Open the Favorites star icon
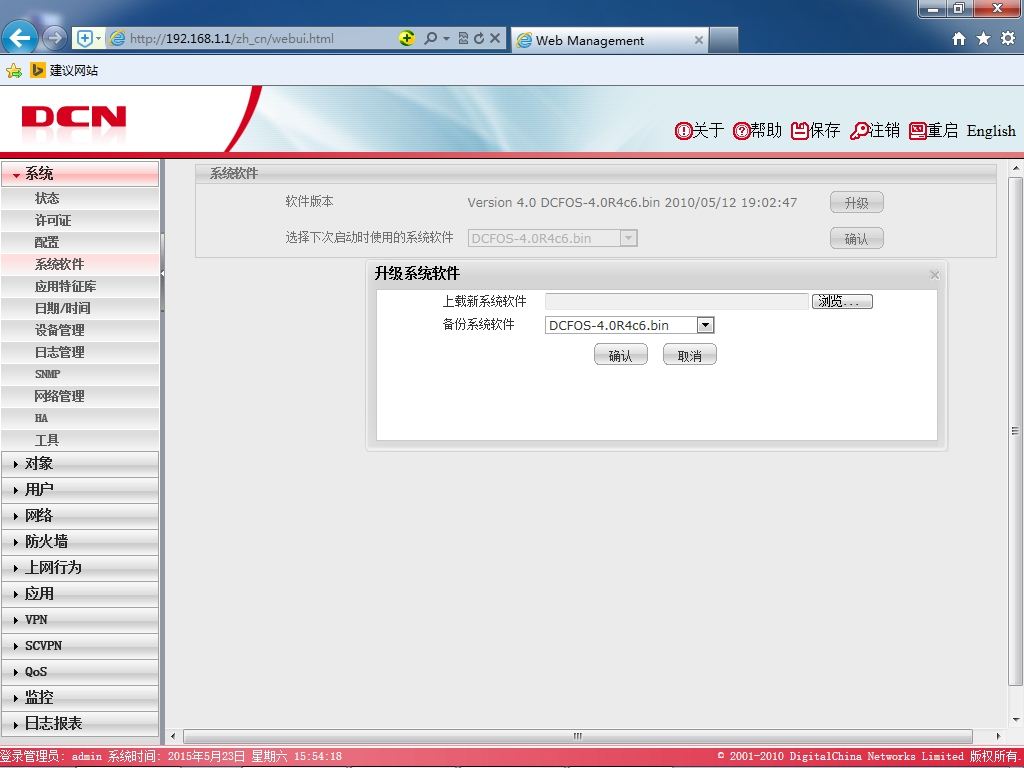Screen dimensions: 1024x768 (x=984, y=39)
